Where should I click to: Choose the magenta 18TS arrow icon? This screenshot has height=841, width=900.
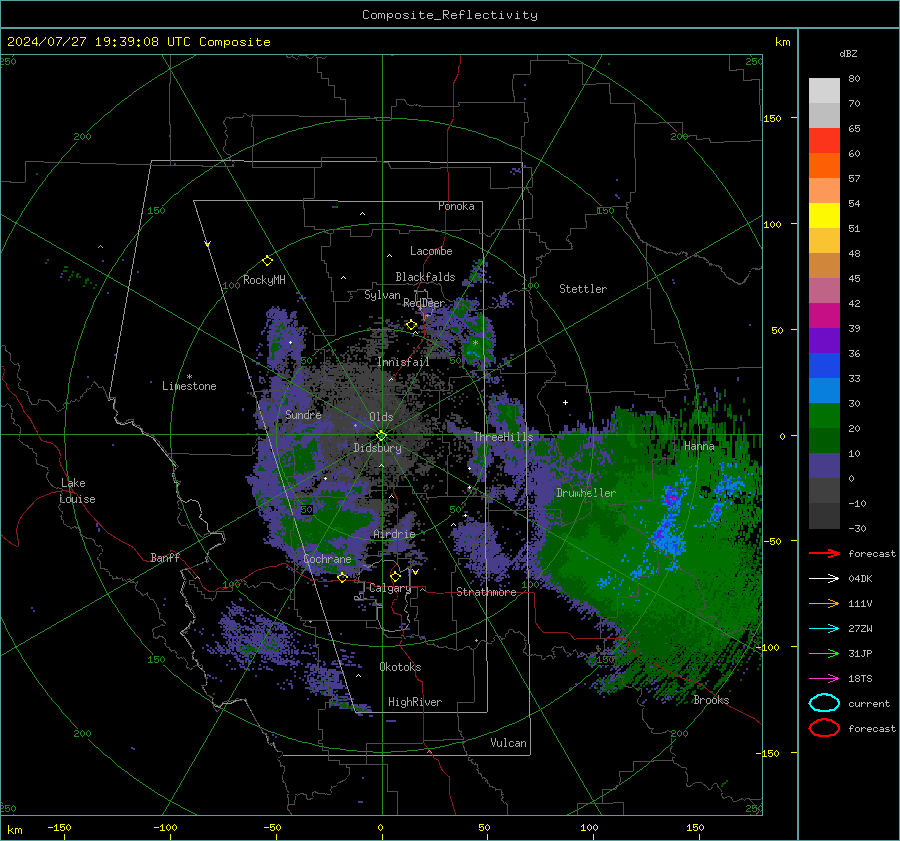click(x=824, y=679)
